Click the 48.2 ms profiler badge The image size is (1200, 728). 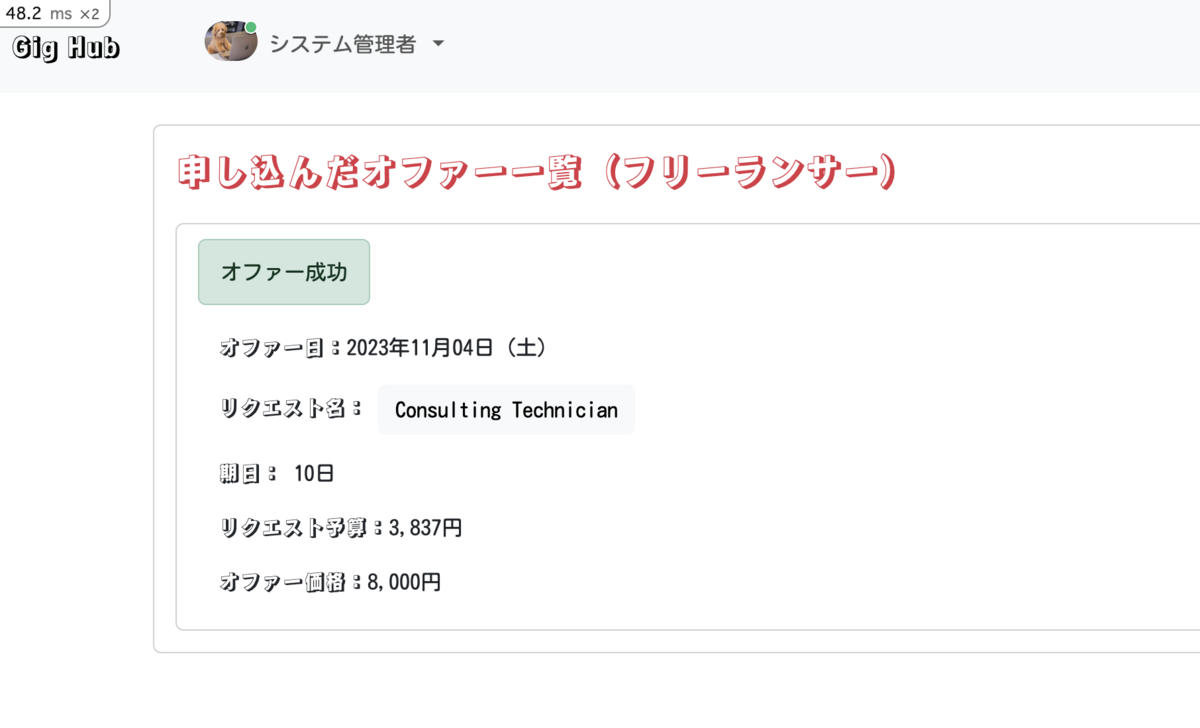(54, 13)
